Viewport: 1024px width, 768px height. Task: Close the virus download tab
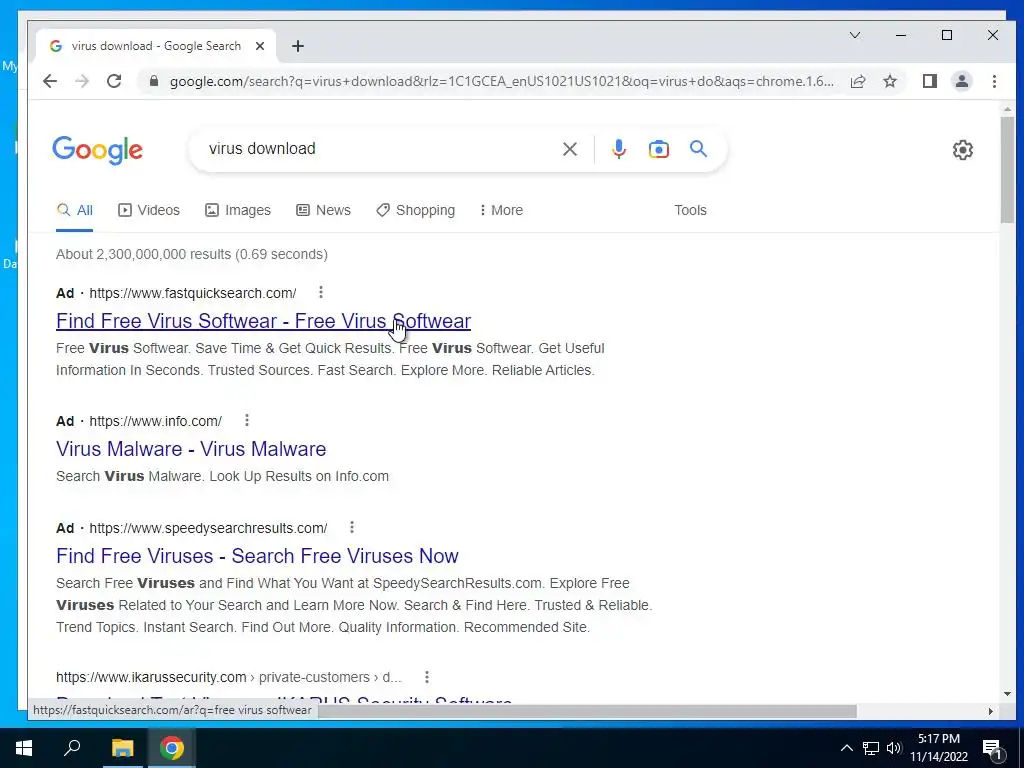pyautogui.click(x=260, y=46)
